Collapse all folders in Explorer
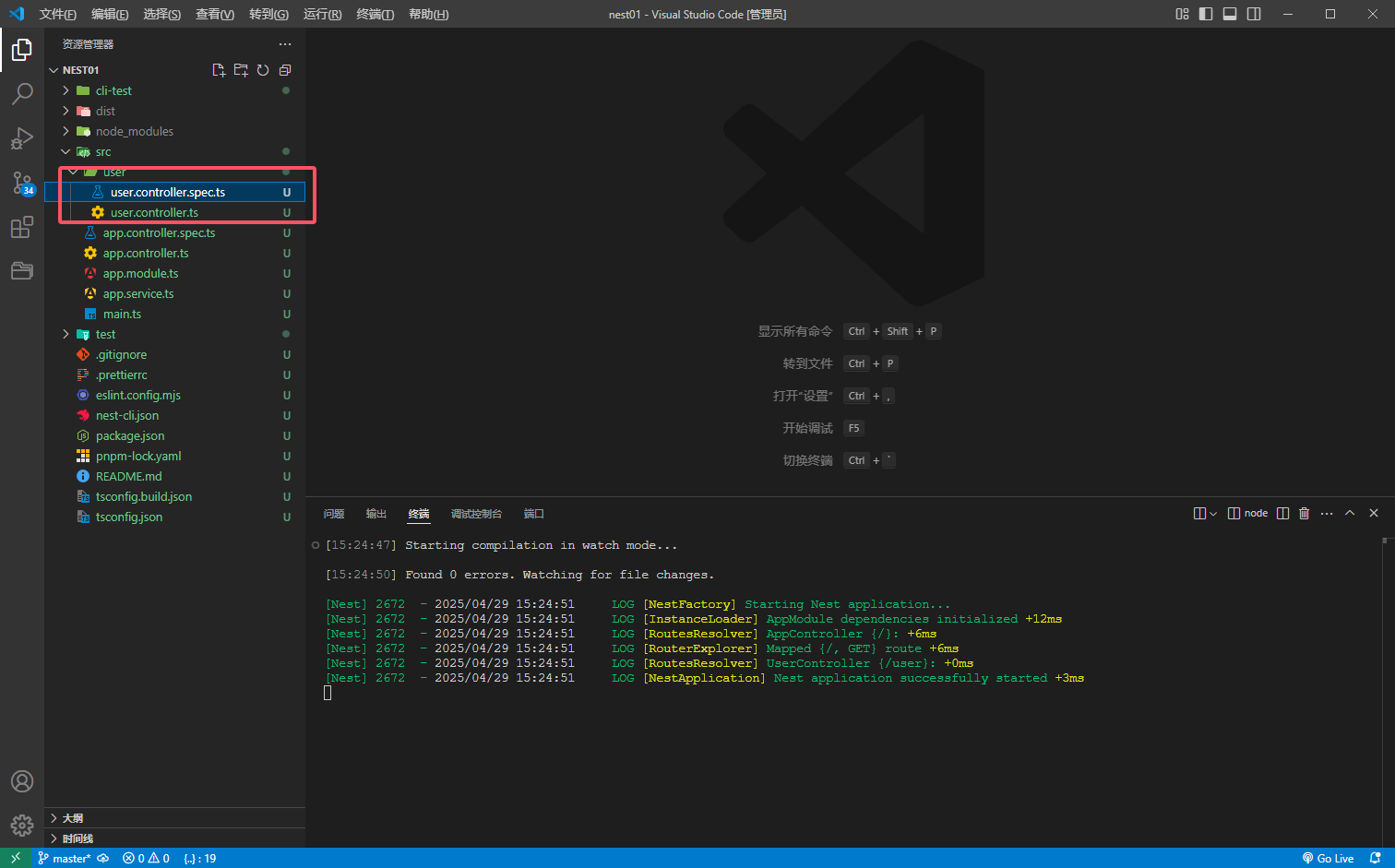 [285, 70]
